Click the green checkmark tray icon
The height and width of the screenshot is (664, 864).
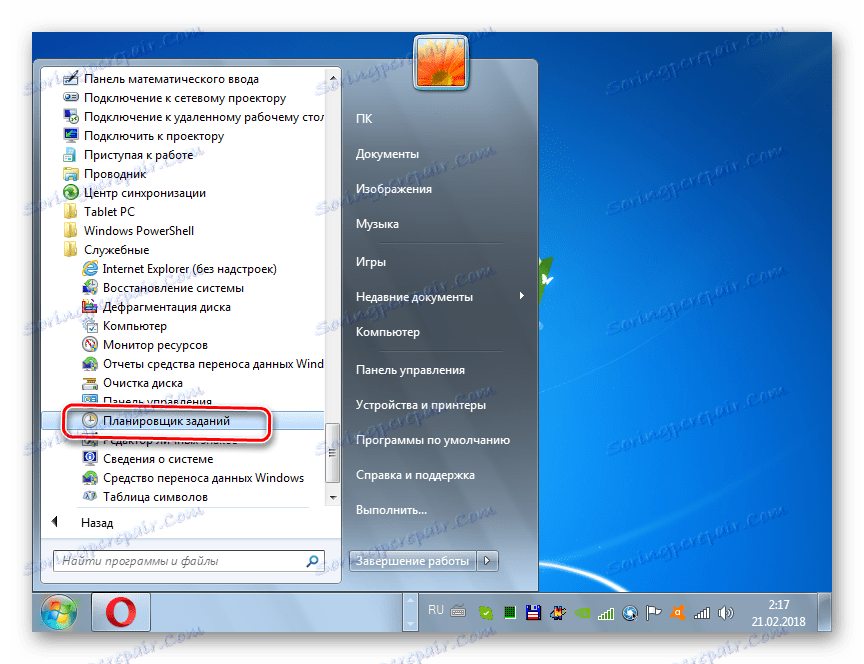485,613
